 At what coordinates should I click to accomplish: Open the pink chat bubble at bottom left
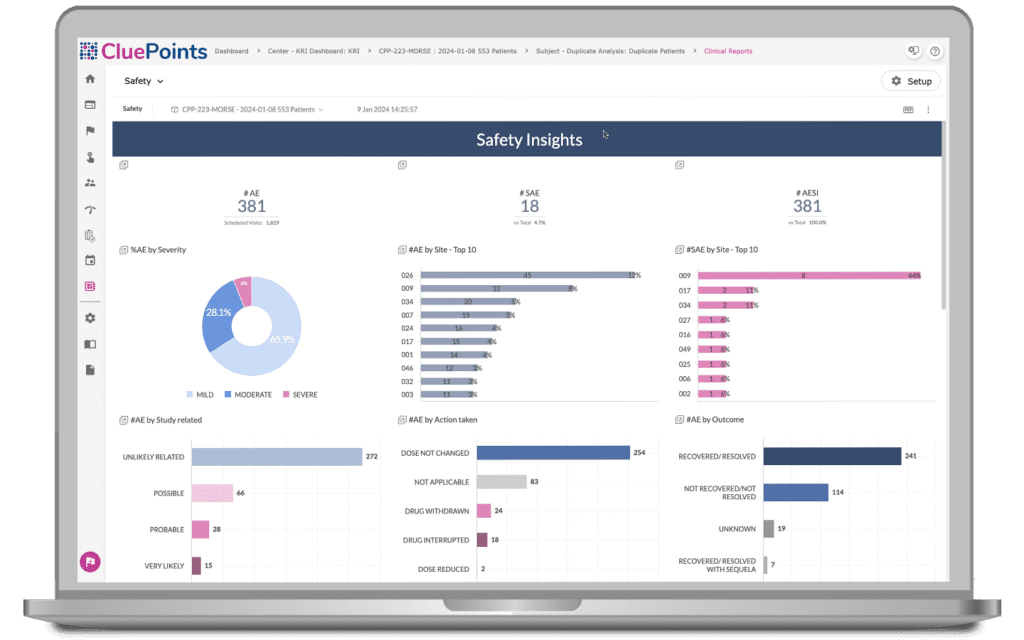coord(90,562)
